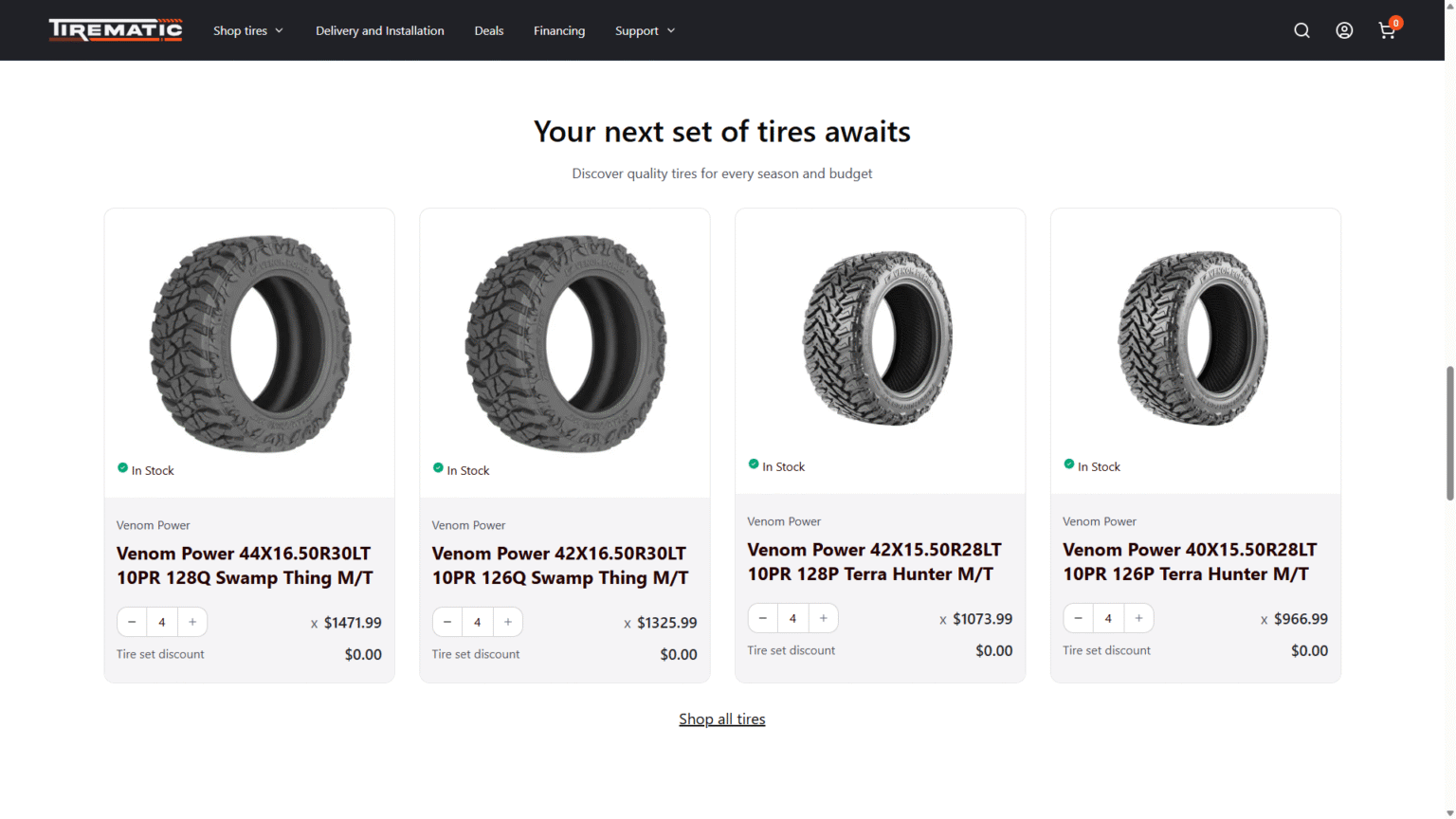Decrease quantity for 40X15.50R28LT Terra Hunter
This screenshot has width=1456, height=819.
click(1078, 618)
